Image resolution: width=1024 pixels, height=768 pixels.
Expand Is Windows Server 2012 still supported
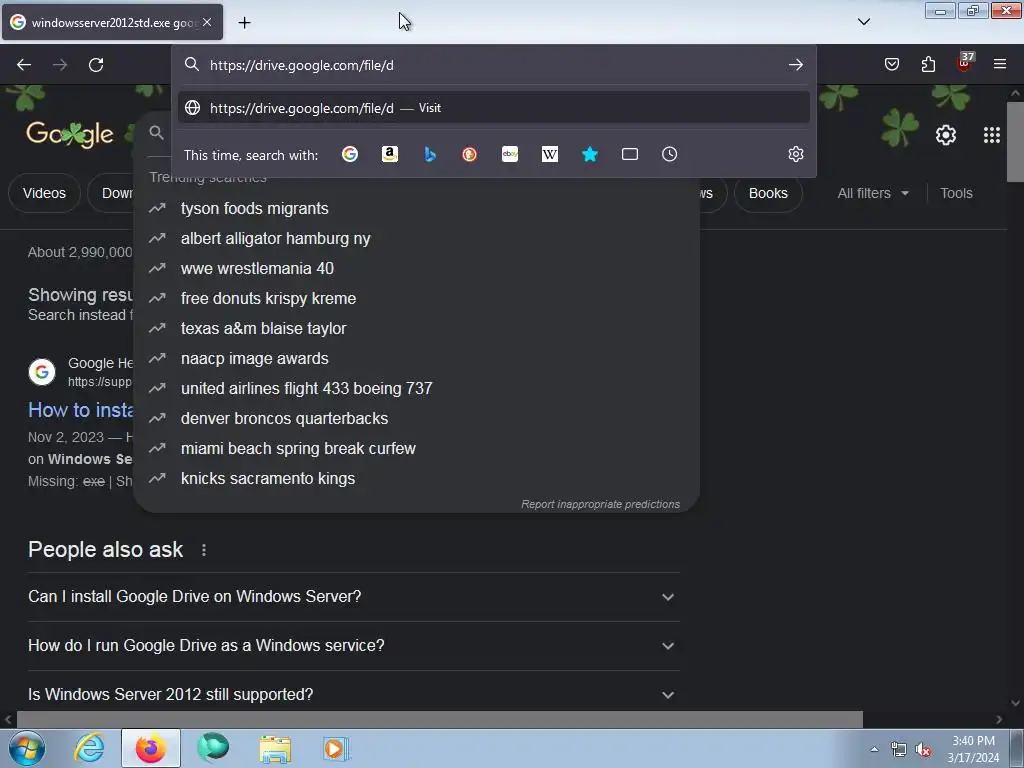[353, 694]
